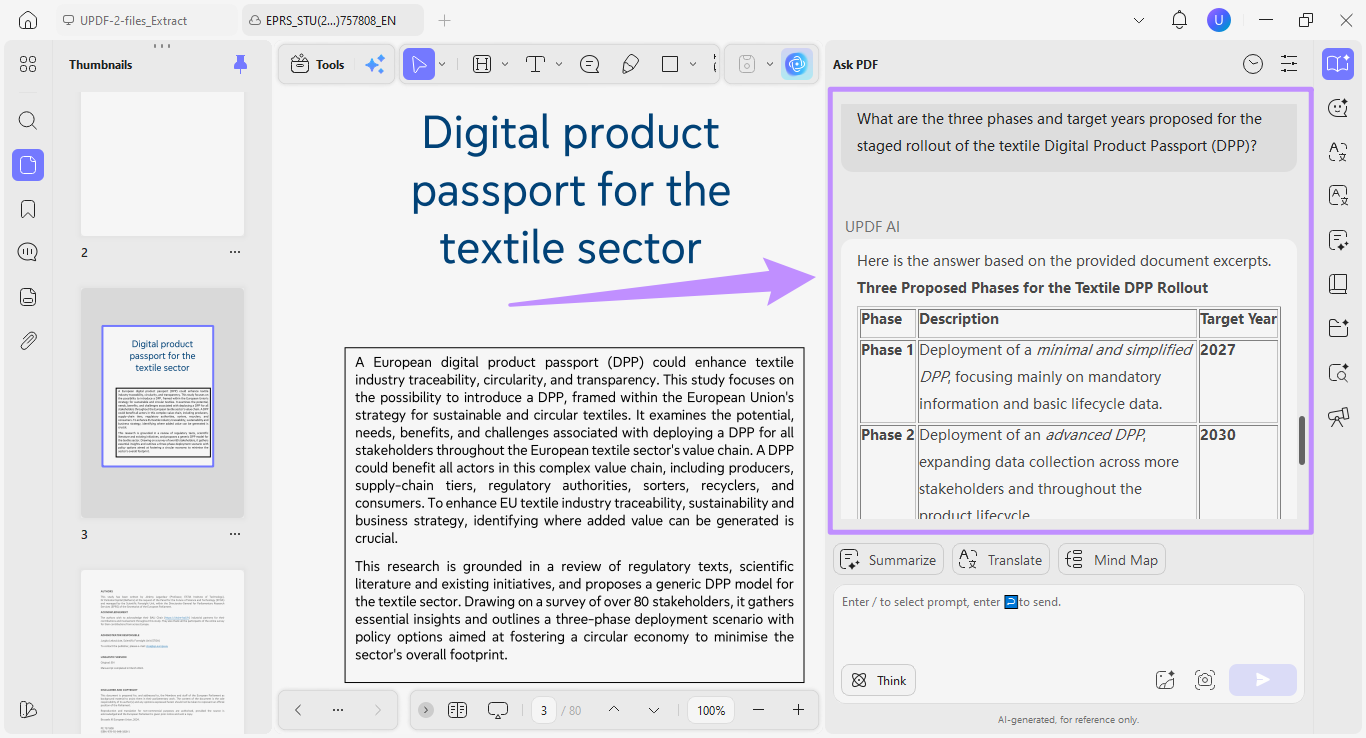Open the Tools menu
1366x738 pixels.
[x=317, y=64]
